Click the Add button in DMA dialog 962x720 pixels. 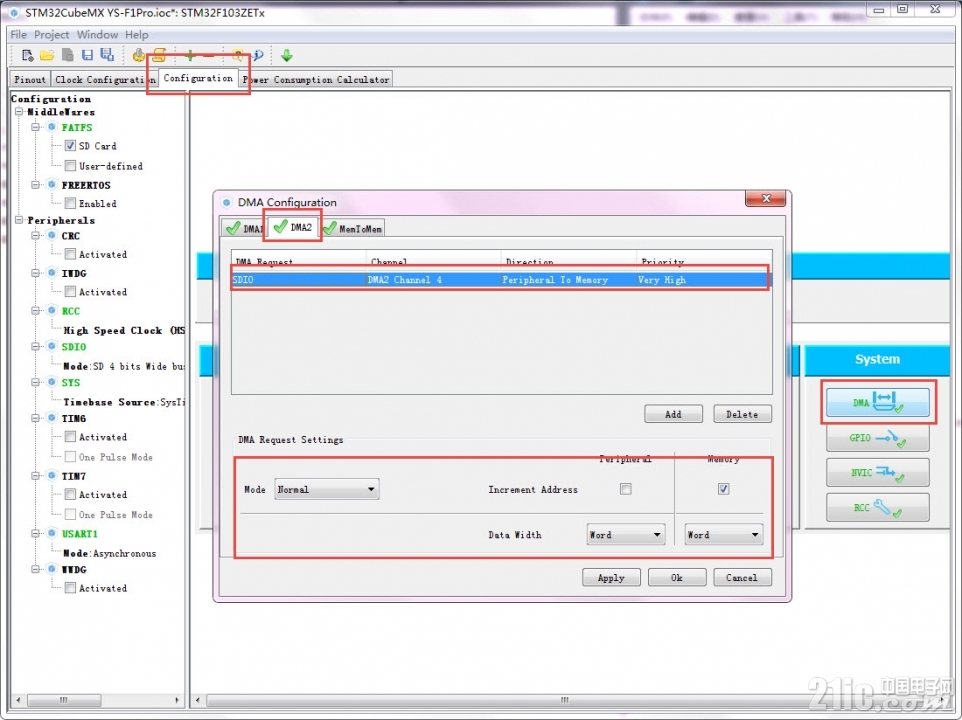point(673,414)
